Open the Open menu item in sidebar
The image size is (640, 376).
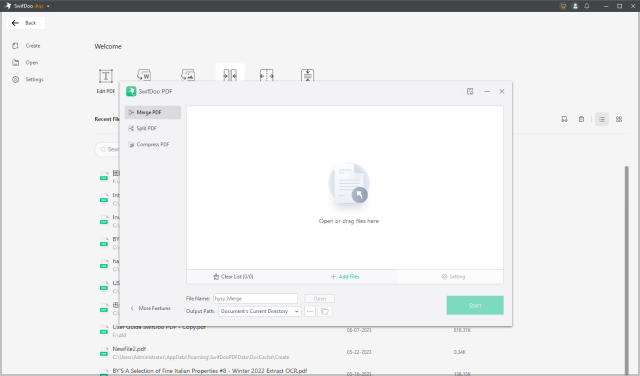[x=25, y=62]
